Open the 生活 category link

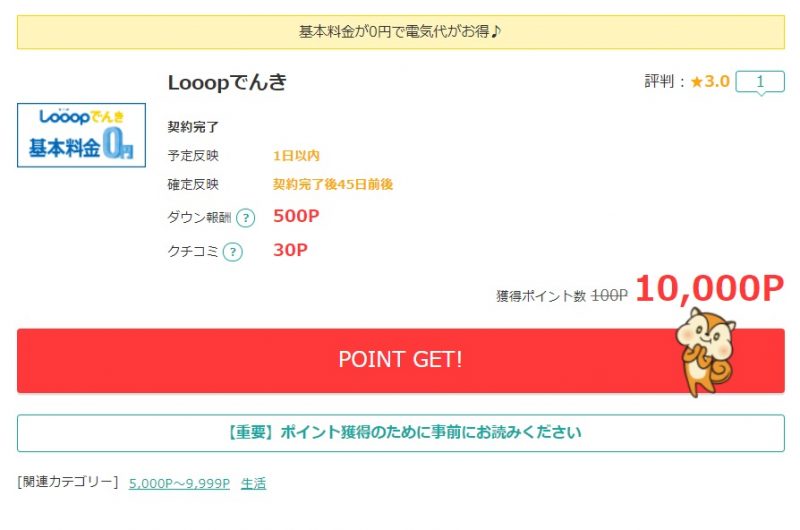pyautogui.click(x=254, y=483)
